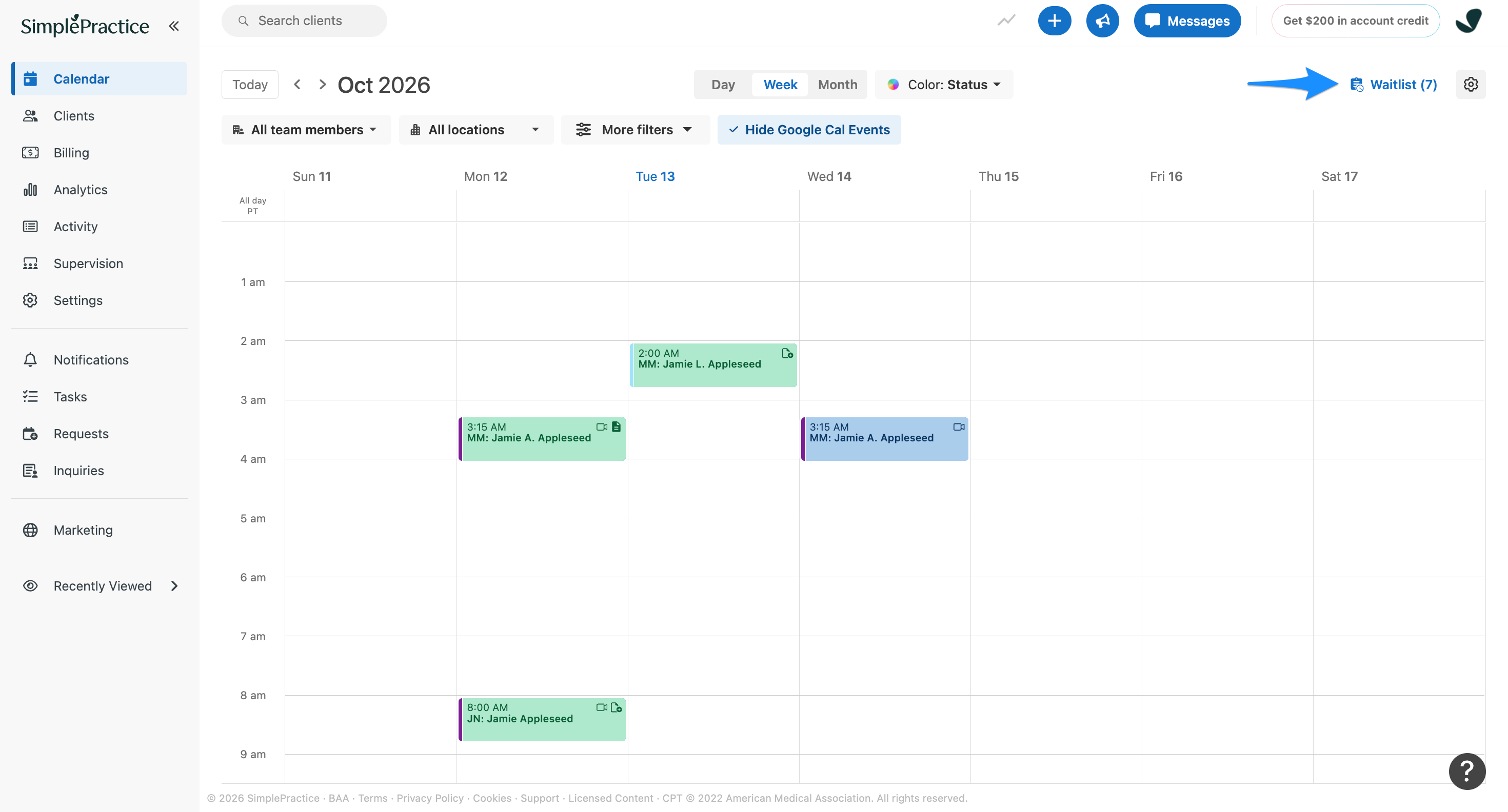Open Notifications from the sidebar

(100, 360)
